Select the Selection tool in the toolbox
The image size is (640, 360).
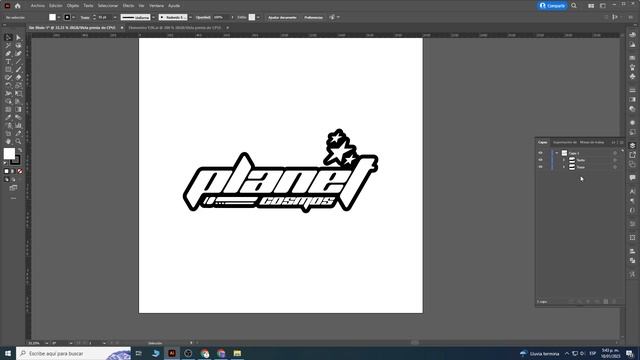click(x=8, y=38)
